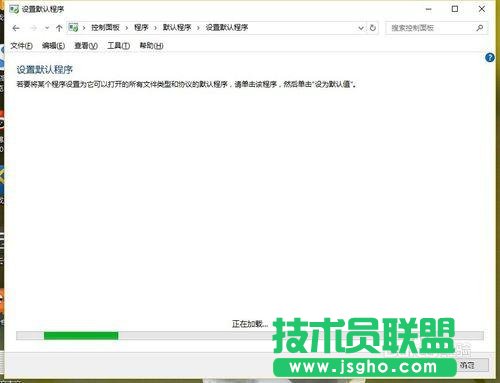The image size is (500, 383).
Task: Select 程序 in the breadcrumb path
Action: click(141, 28)
